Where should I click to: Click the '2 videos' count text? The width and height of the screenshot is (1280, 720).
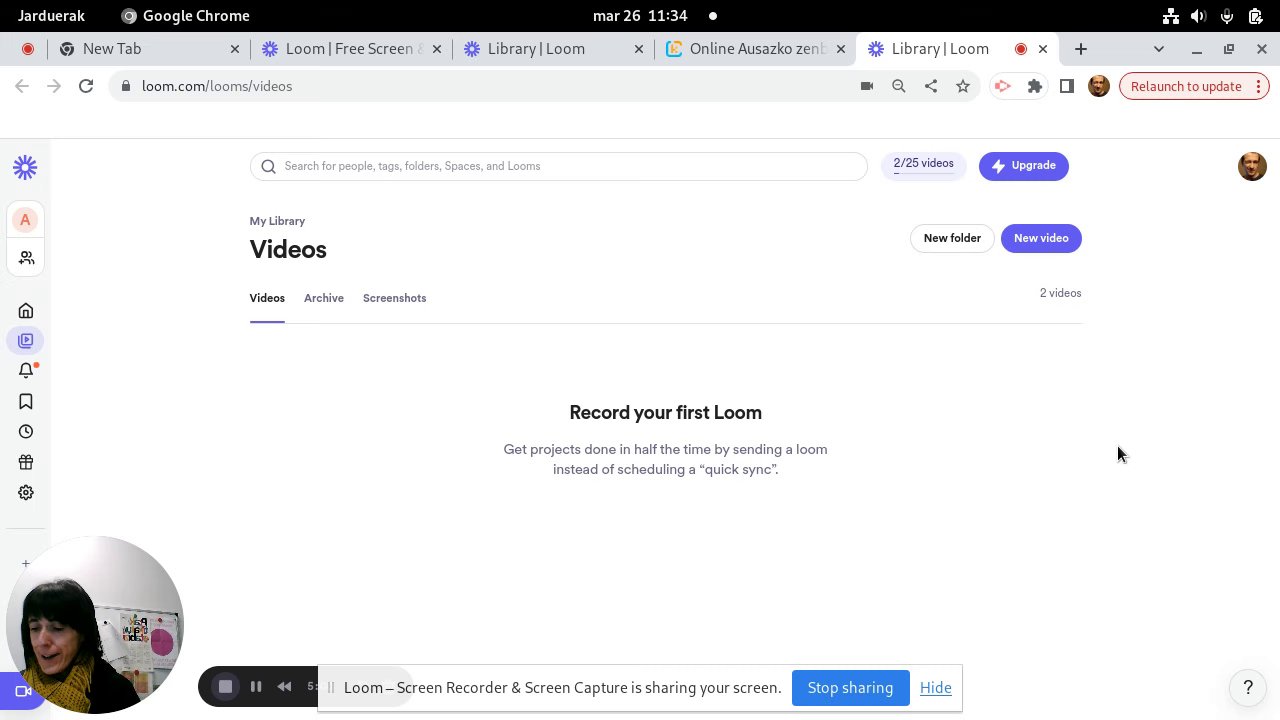(1060, 293)
